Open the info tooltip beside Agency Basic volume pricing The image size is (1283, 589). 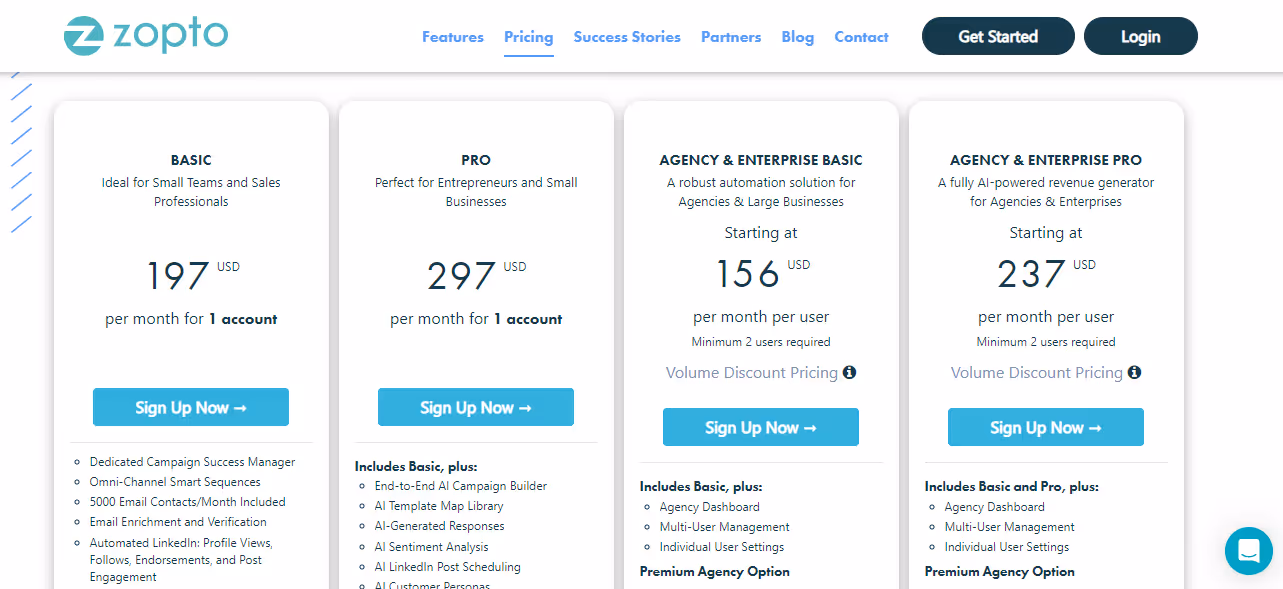849,372
